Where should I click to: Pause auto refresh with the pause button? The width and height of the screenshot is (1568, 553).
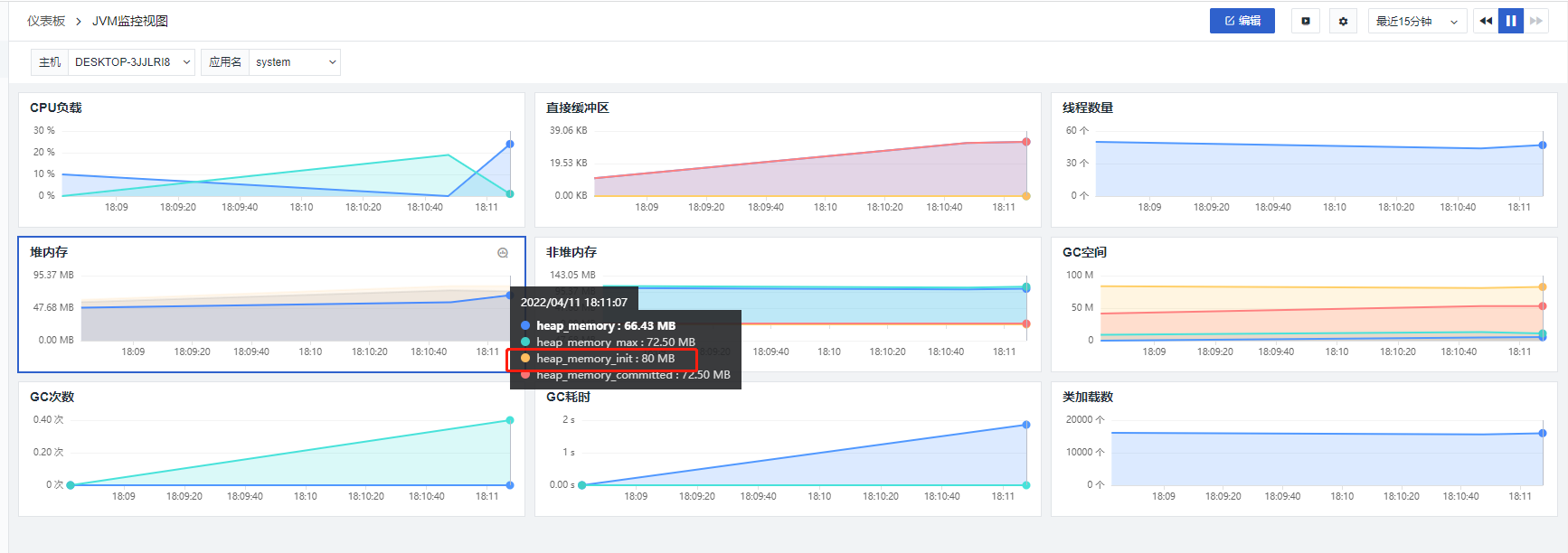pyautogui.click(x=1511, y=21)
